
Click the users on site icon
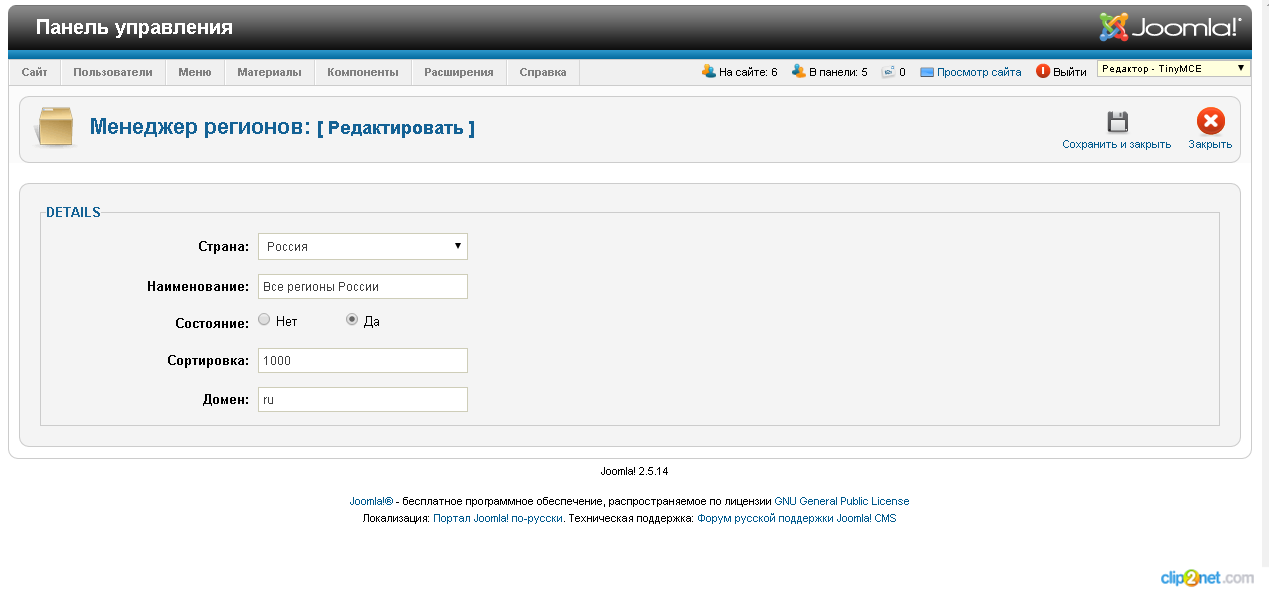709,71
